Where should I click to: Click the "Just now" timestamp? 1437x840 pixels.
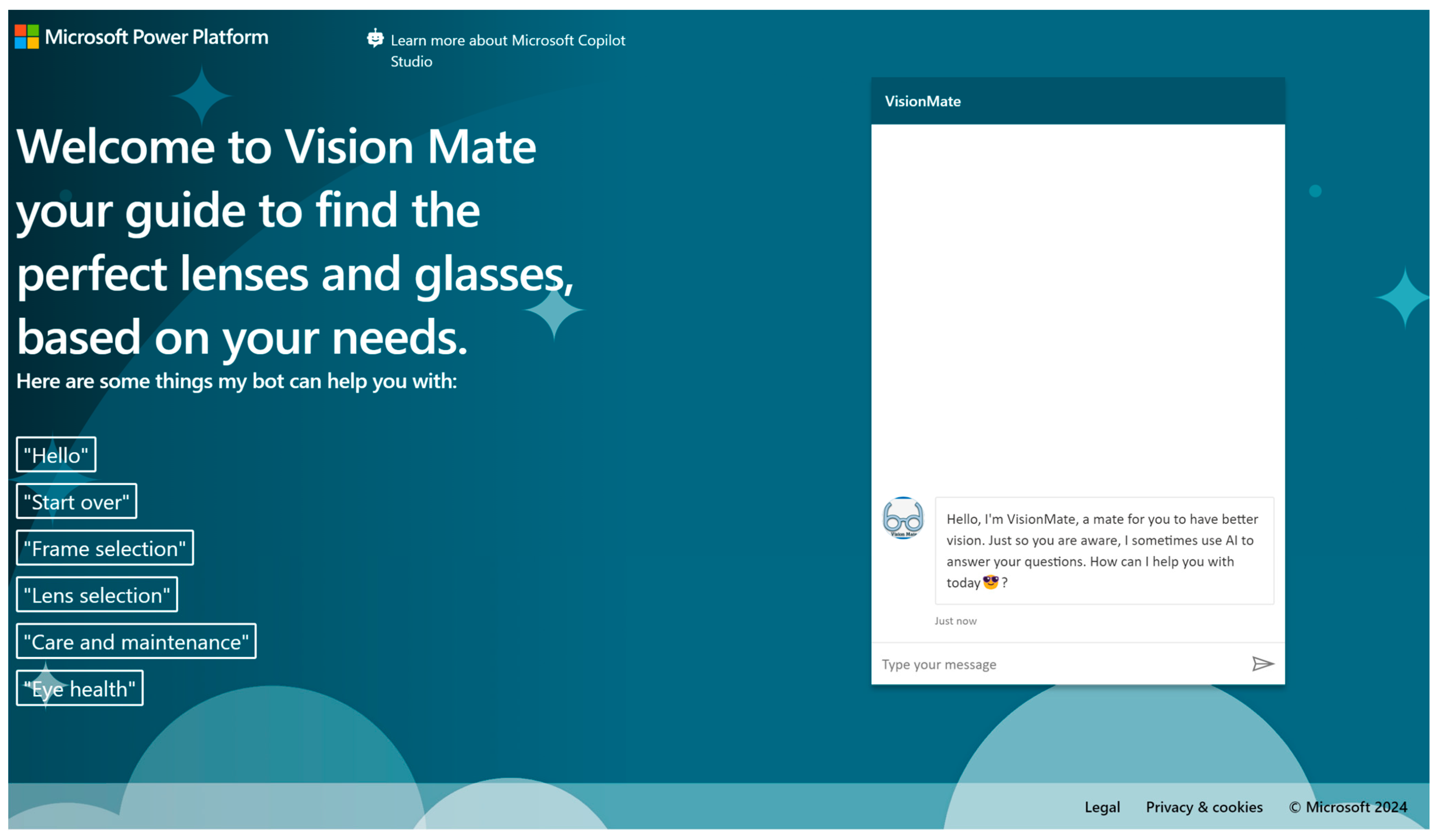pos(955,620)
